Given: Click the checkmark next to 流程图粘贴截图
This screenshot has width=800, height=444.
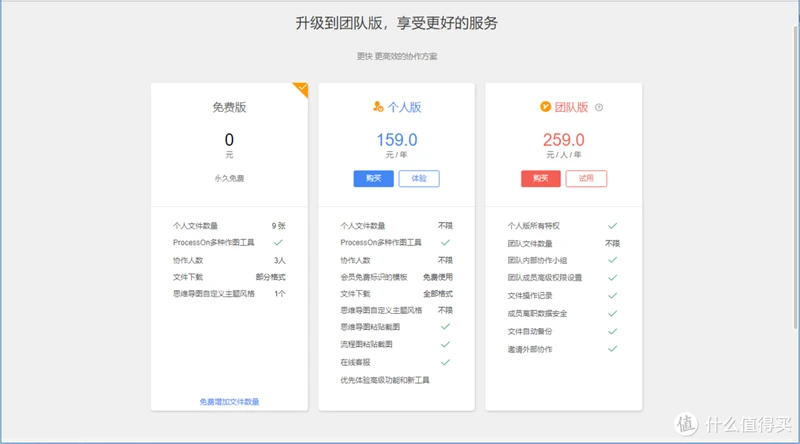Looking at the screenshot, I should click(x=445, y=344).
